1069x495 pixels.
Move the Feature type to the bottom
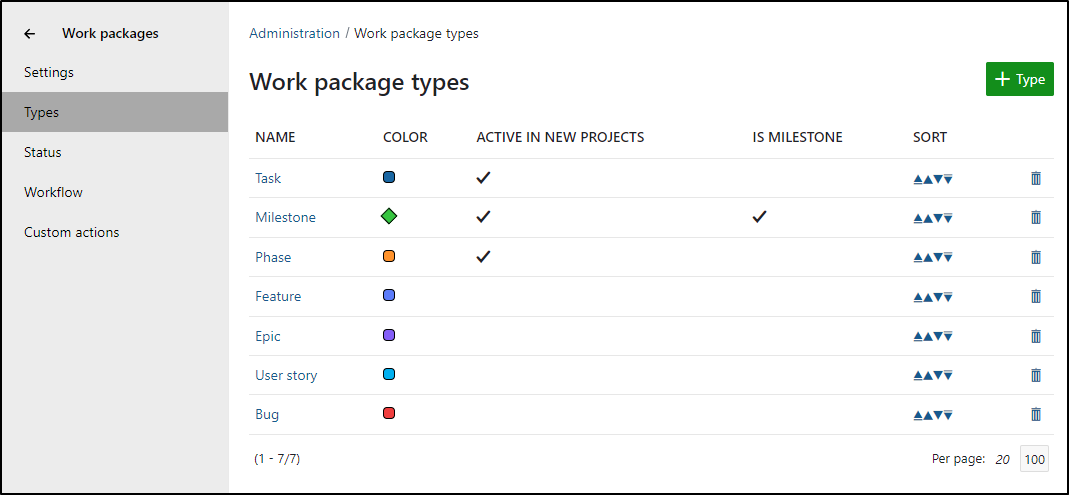948,297
